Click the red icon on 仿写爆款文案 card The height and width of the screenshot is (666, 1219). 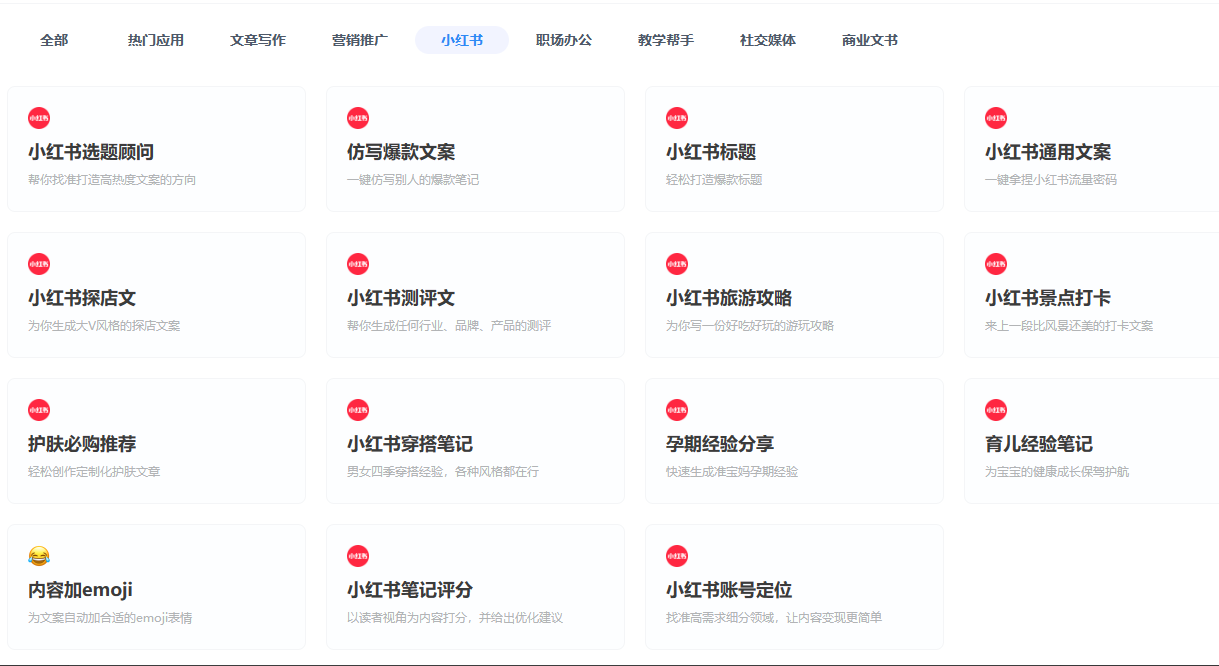pos(358,118)
